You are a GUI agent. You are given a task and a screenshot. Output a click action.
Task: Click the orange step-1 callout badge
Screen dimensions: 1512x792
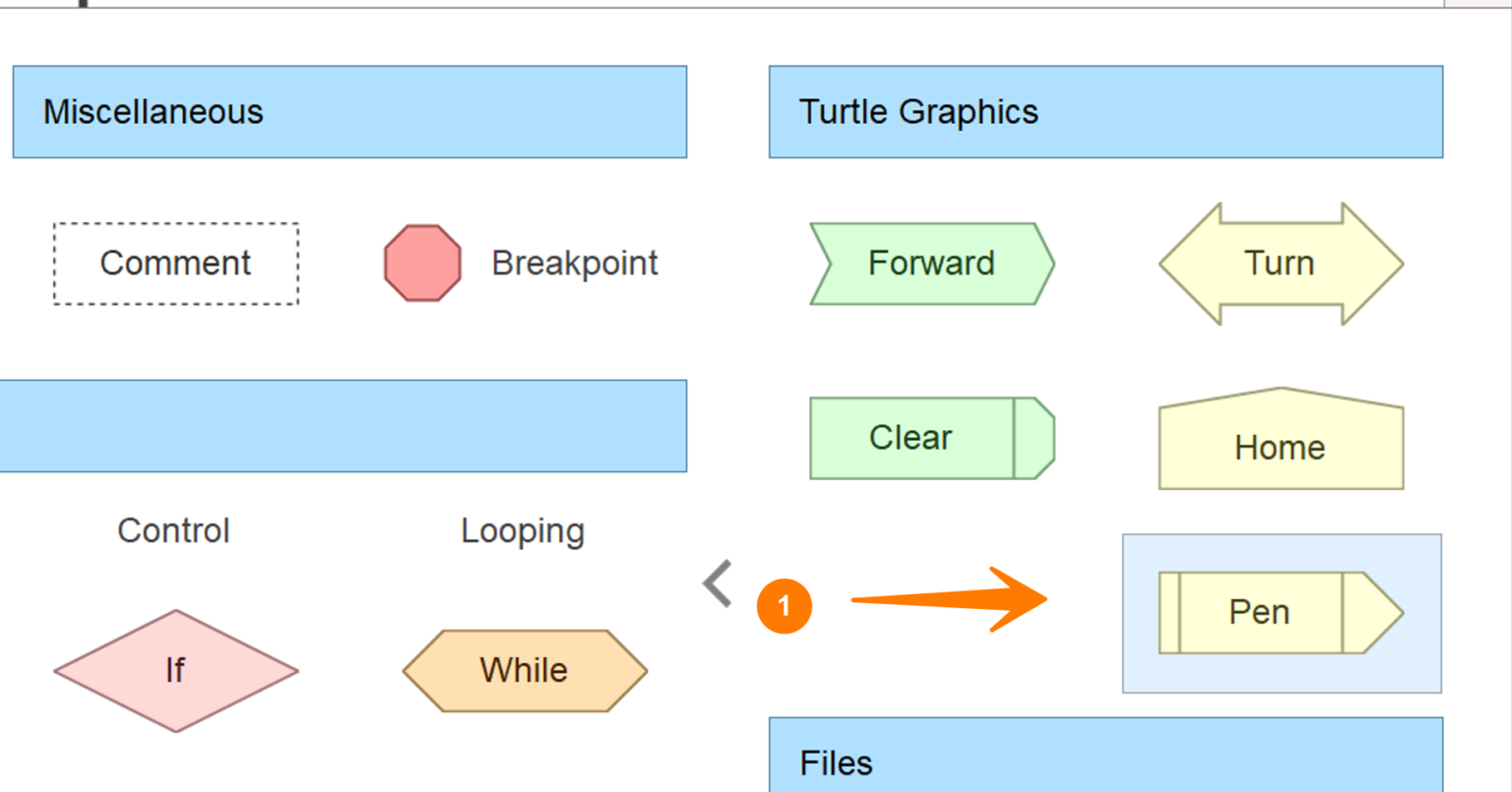[787, 605]
